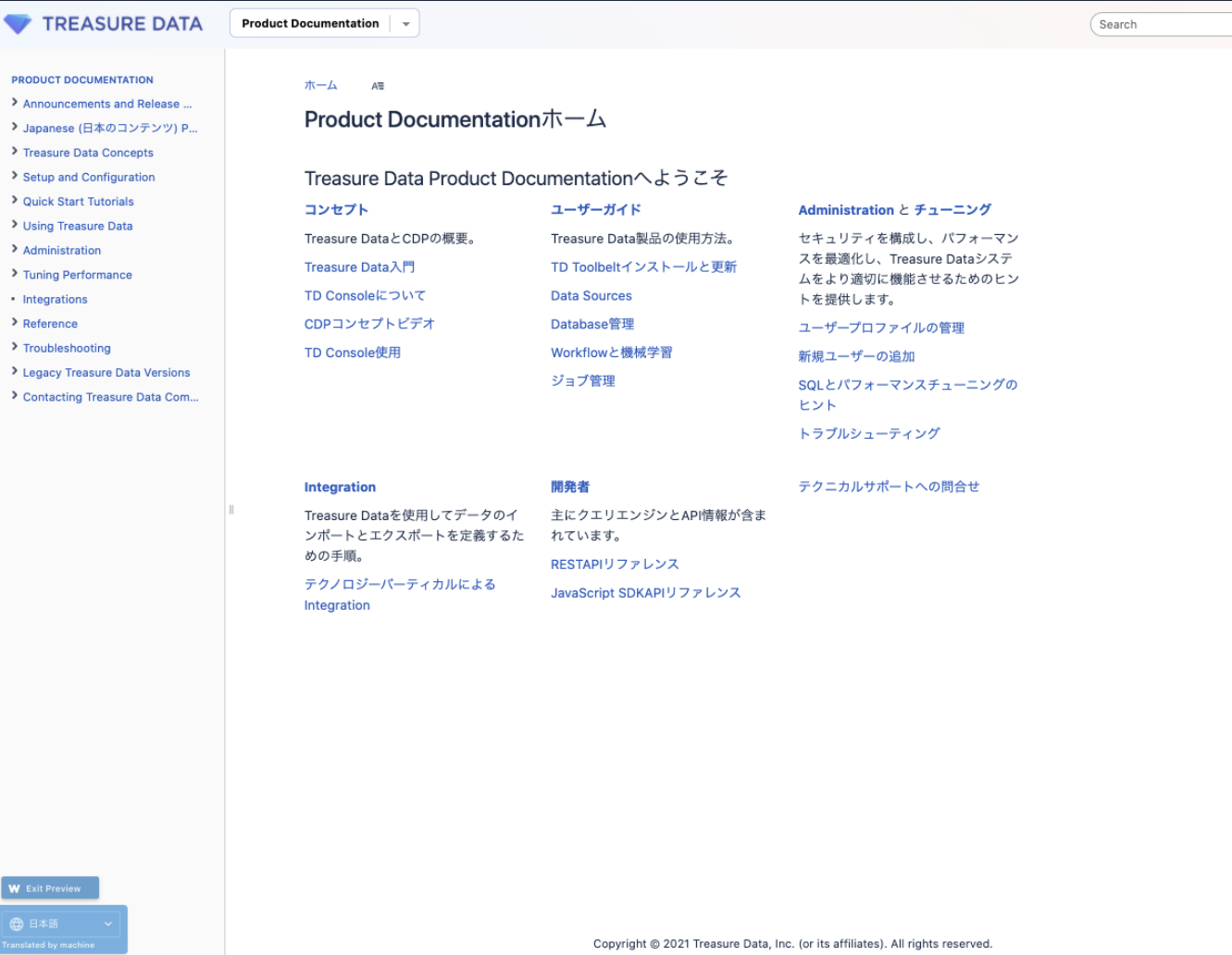Click the sidebar resize handle
The image size is (1232, 955).
[x=230, y=509]
